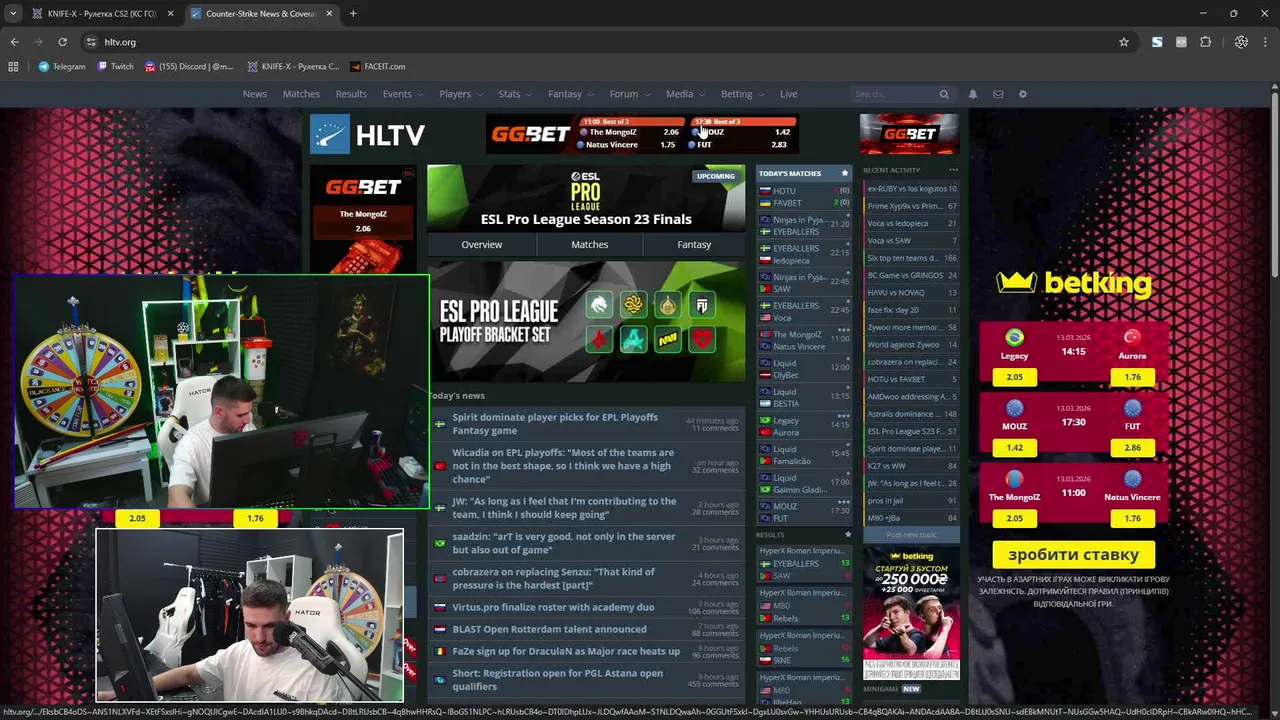This screenshot has height=720, width=1280.
Task: Close the Counter-Strike News browser tab
Action: pyautogui.click(x=329, y=14)
